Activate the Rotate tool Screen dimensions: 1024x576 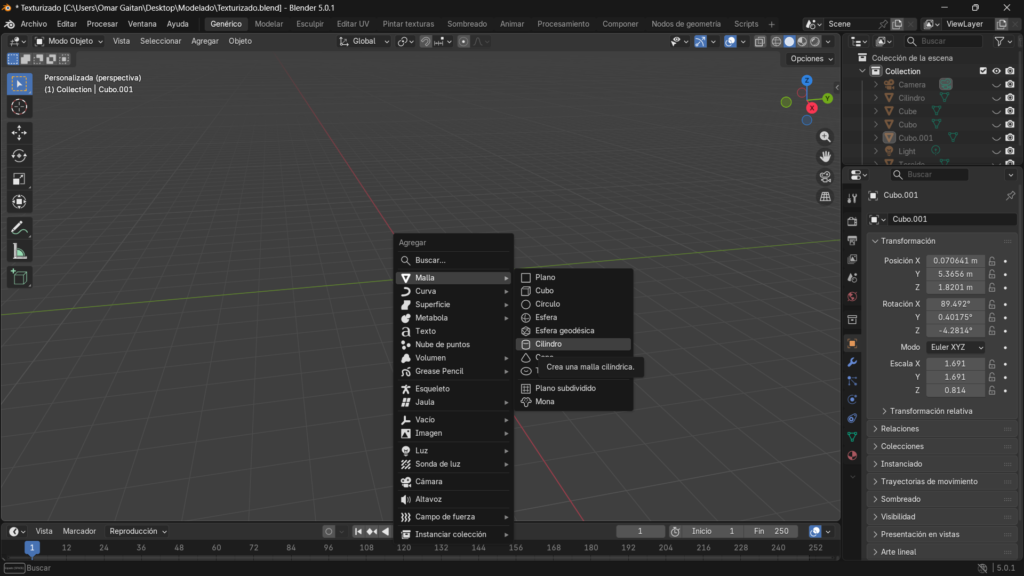point(19,155)
